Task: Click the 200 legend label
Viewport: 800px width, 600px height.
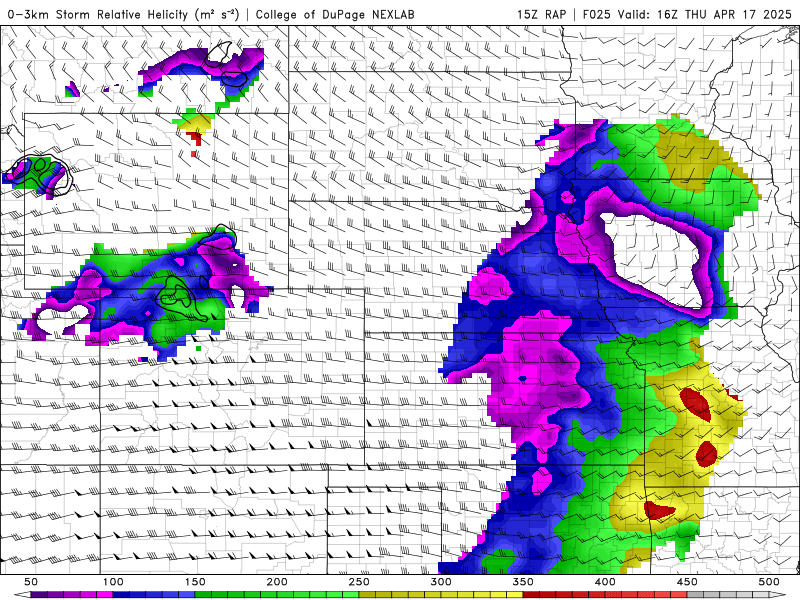Action: [x=277, y=582]
